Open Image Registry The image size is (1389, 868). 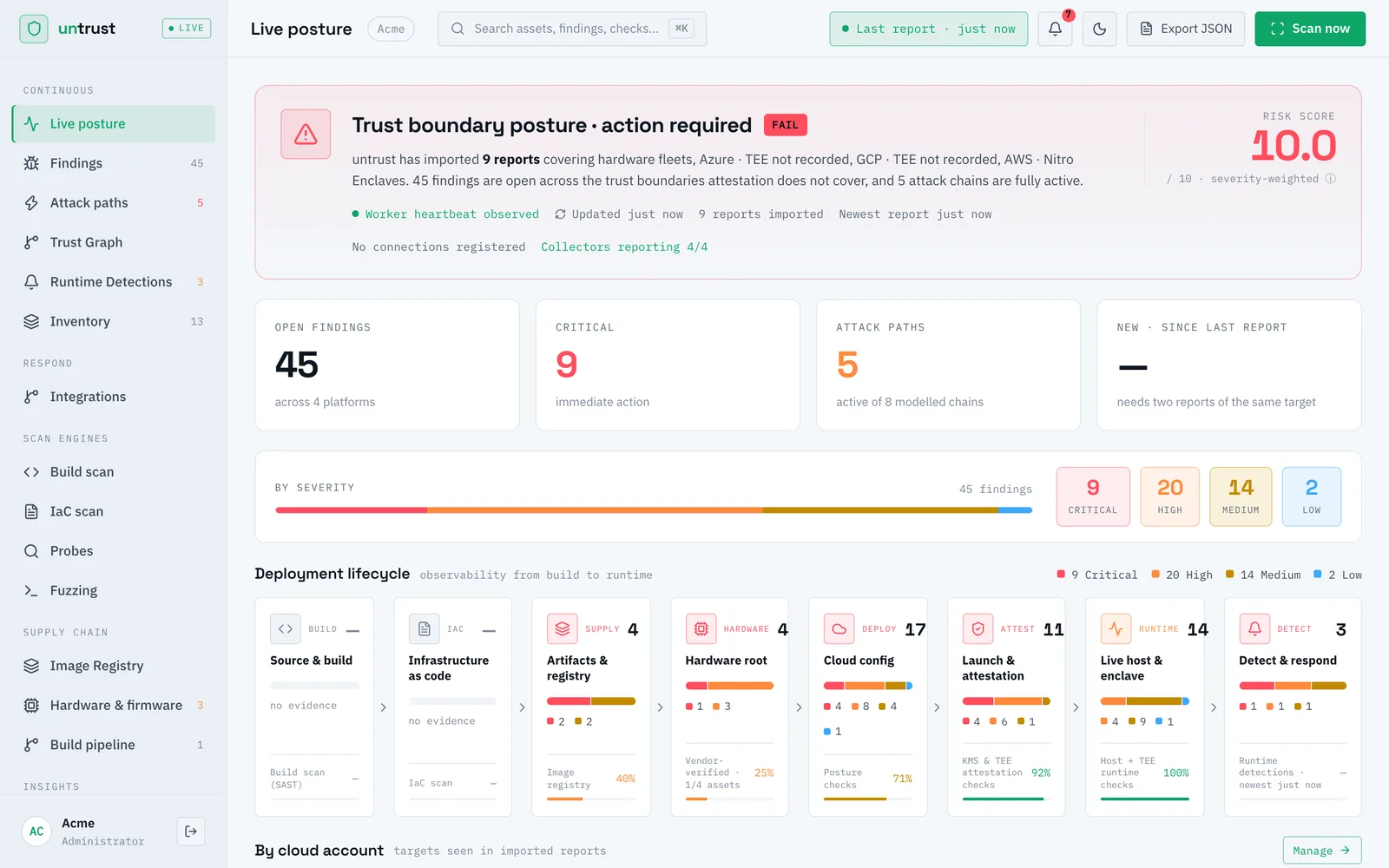coord(114,666)
